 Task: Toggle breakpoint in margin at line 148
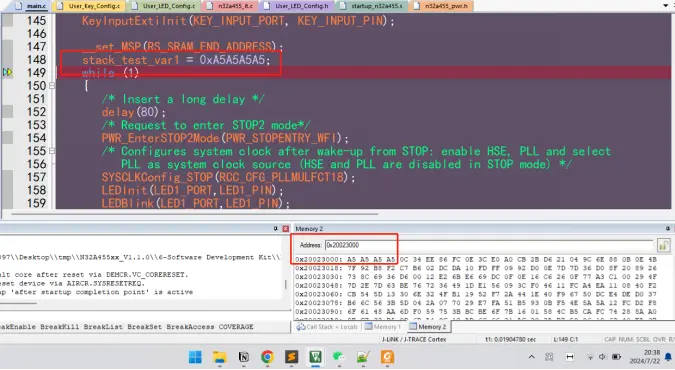pyautogui.click(x=7, y=59)
